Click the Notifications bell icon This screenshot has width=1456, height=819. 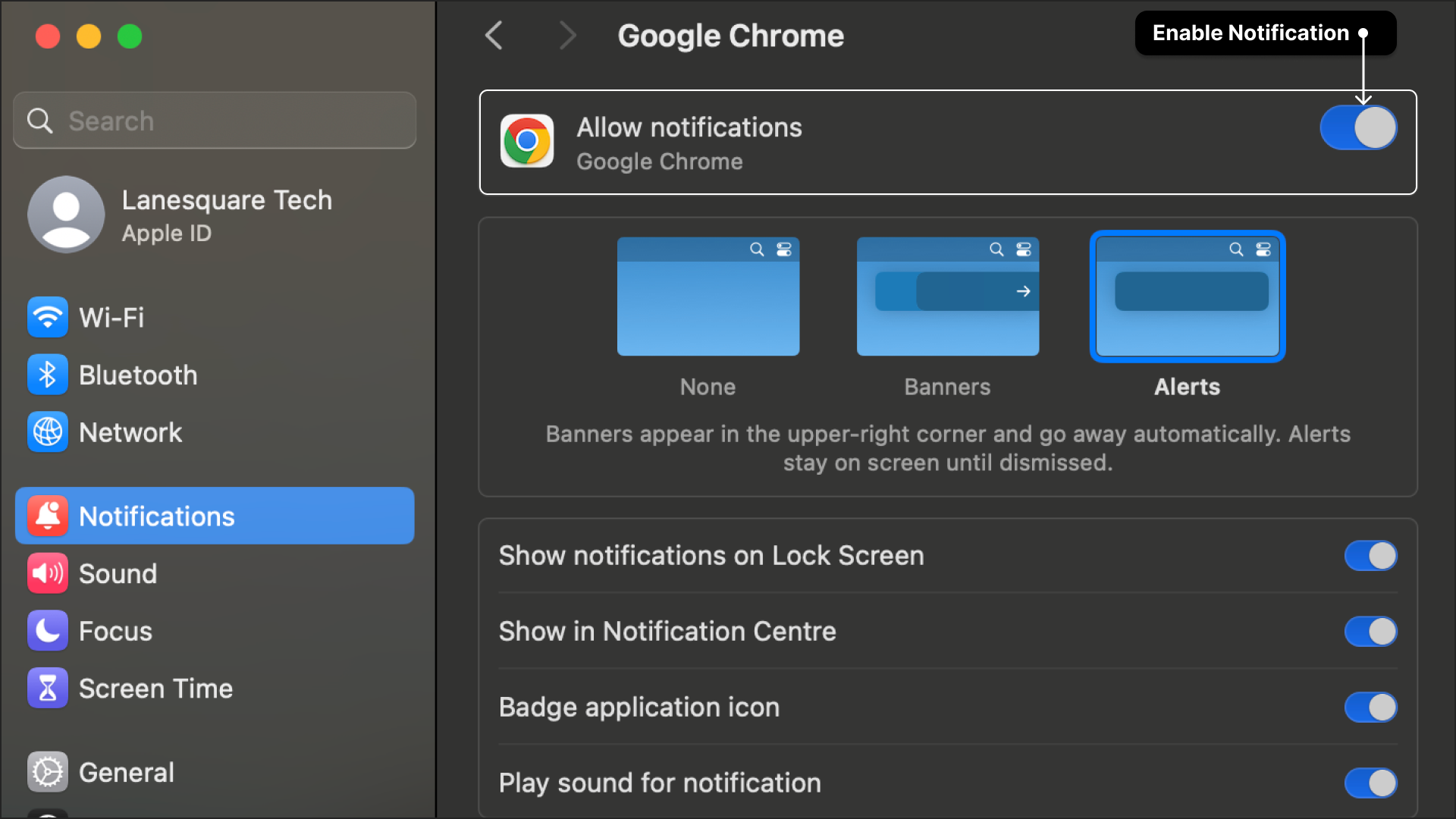click(x=47, y=516)
